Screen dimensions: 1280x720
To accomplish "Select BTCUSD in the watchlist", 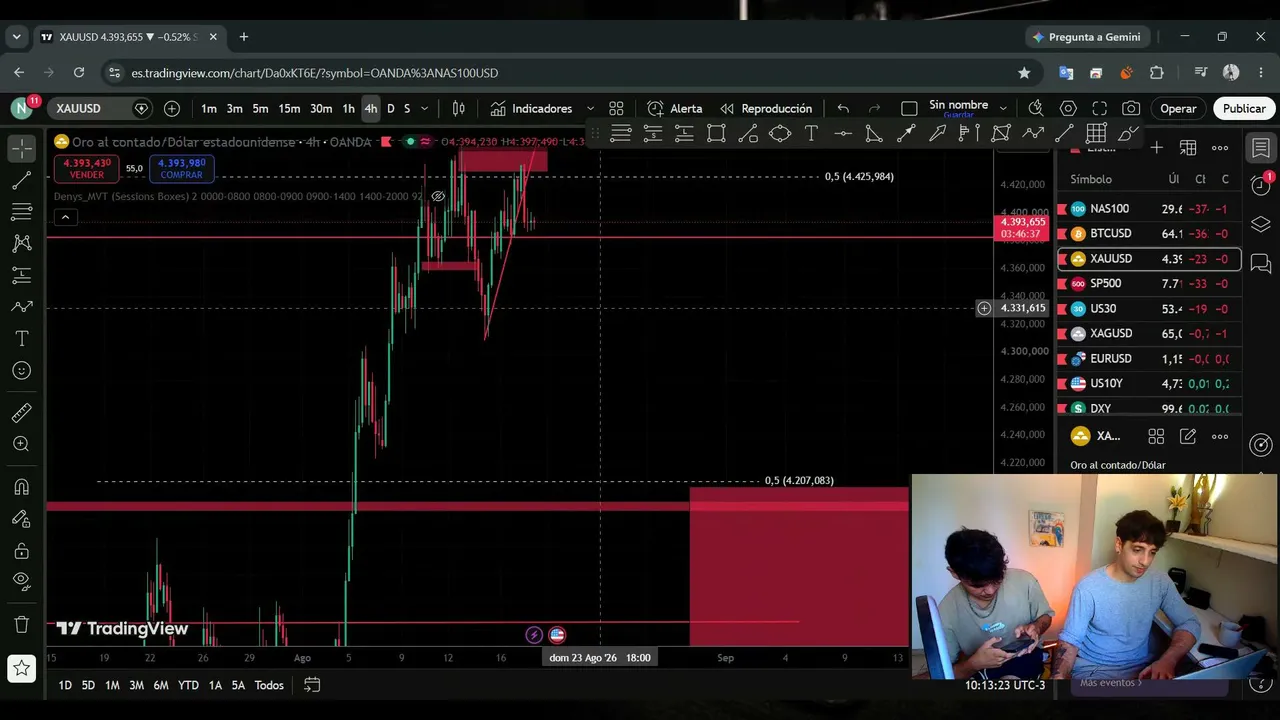I will (x=1150, y=234).
